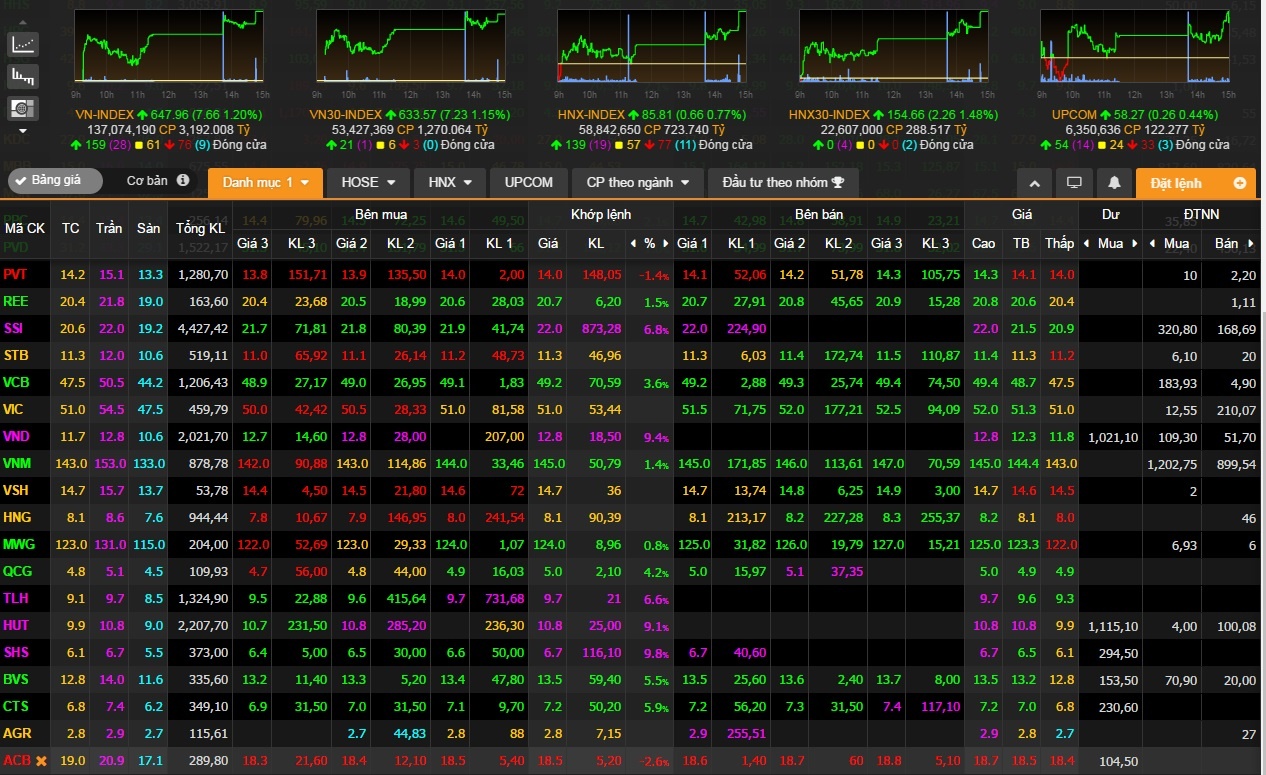Expand the Danh mục 1 dropdown

[265, 183]
